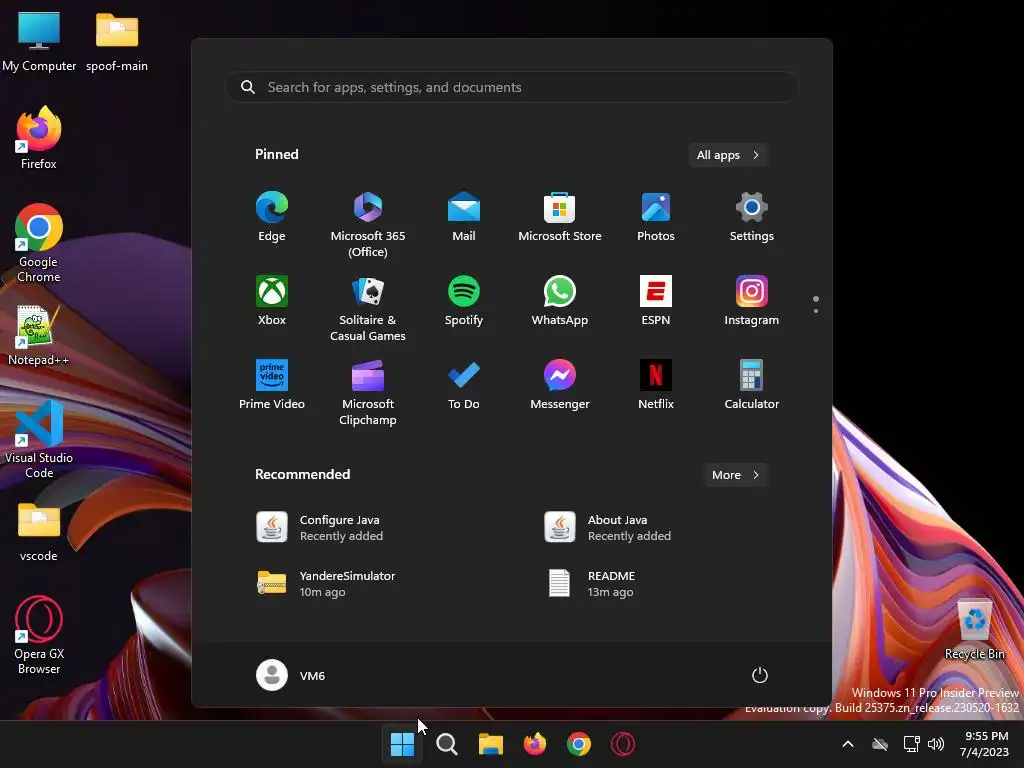
Task: Open the Mail app
Action: tap(464, 217)
